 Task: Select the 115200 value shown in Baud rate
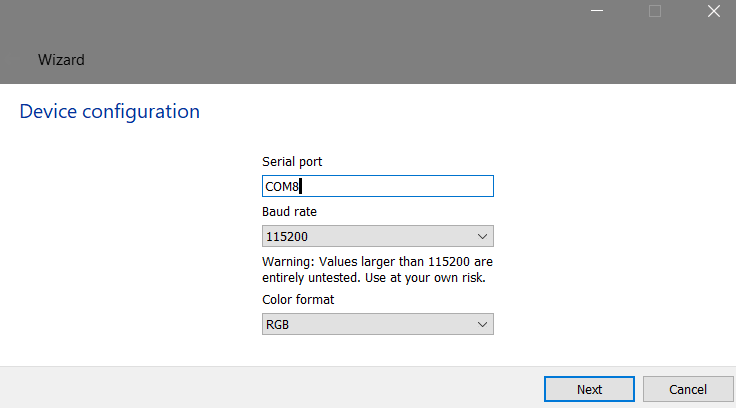pos(286,237)
